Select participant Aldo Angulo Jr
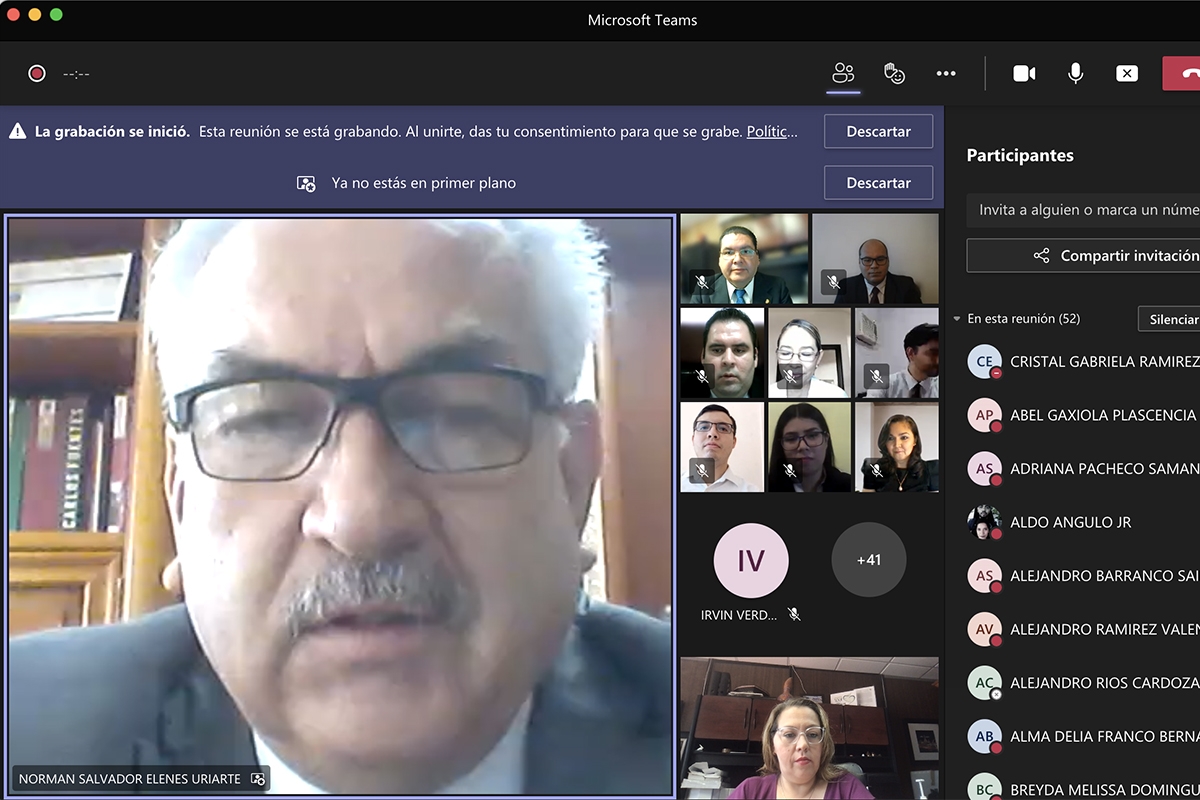This screenshot has height=800, width=1200. (1083, 522)
